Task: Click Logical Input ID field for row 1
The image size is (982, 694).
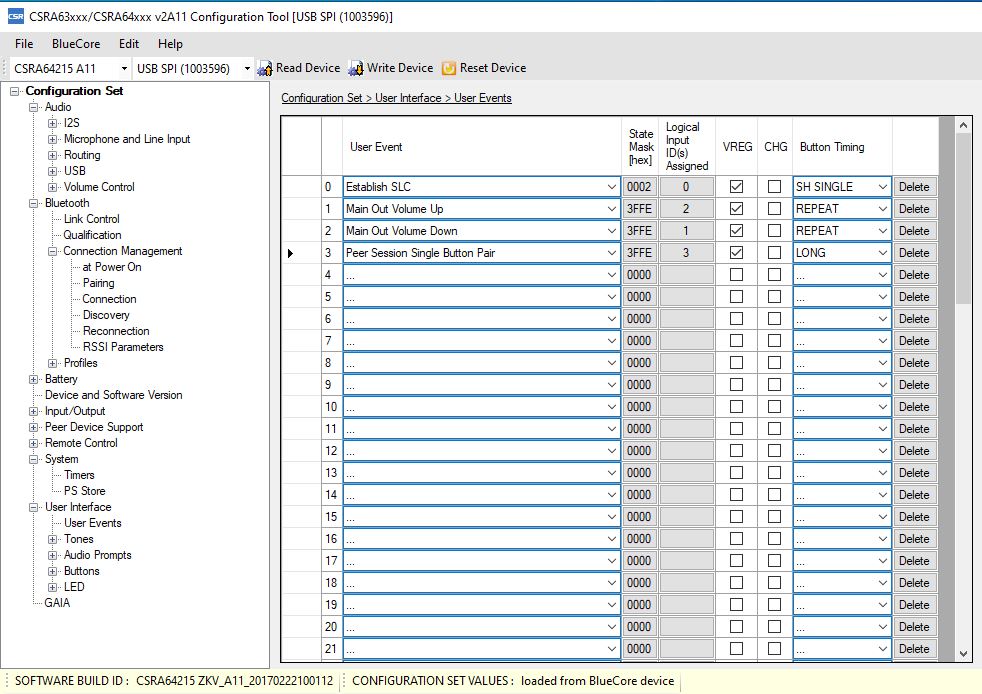Action: [687, 209]
